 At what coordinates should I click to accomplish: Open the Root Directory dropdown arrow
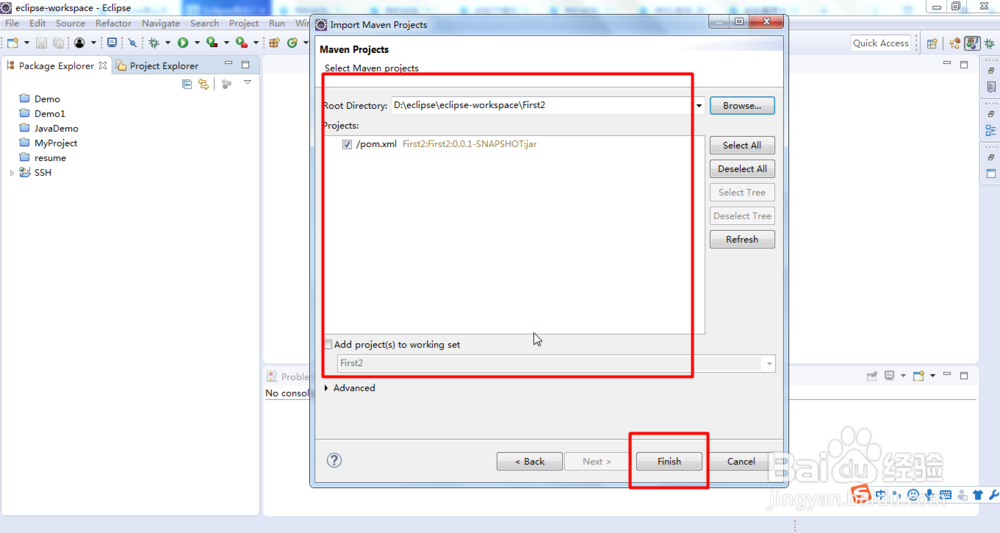(699, 106)
